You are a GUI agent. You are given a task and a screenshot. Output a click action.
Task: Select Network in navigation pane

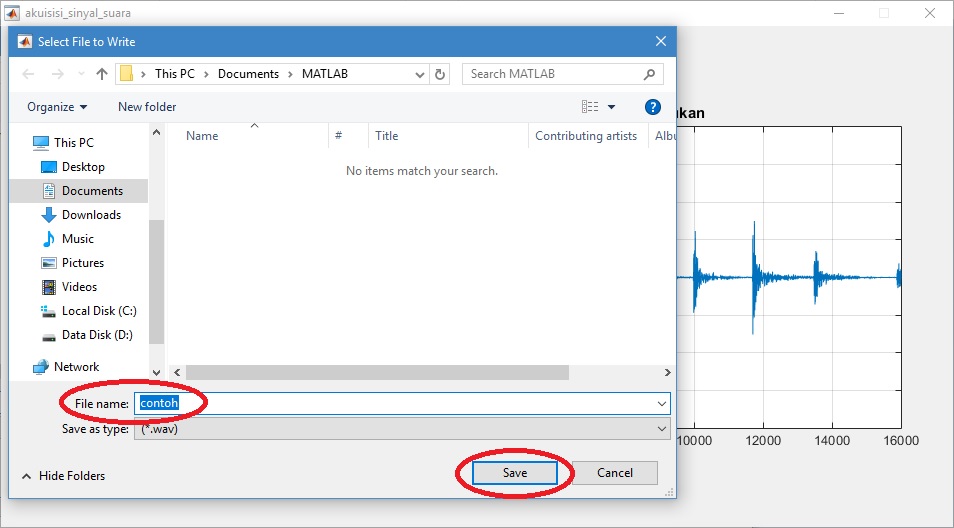[x=76, y=367]
